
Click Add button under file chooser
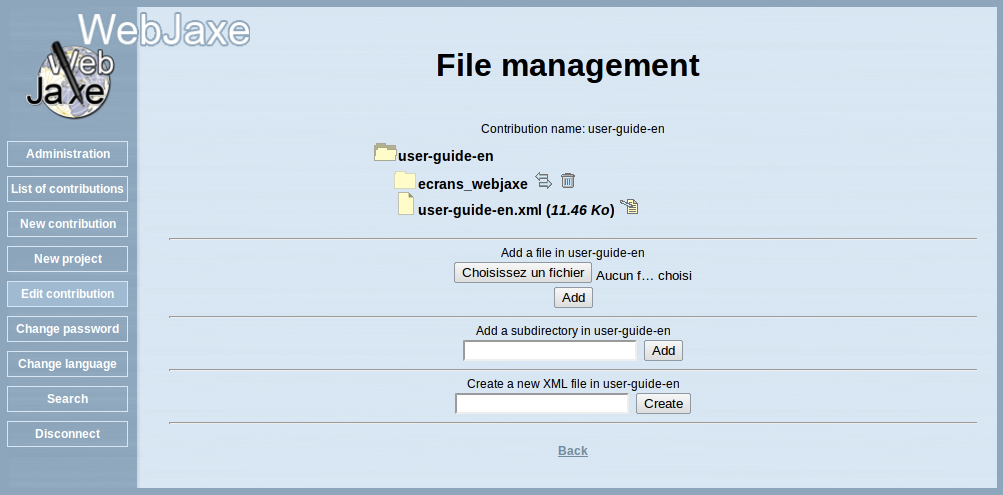573,298
